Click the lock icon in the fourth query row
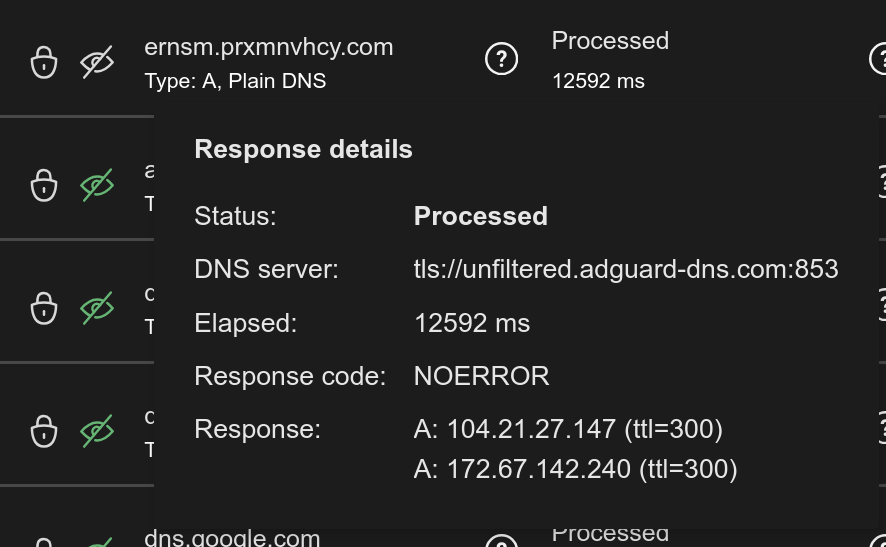Viewport: 886px width, 547px height. [44, 431]
